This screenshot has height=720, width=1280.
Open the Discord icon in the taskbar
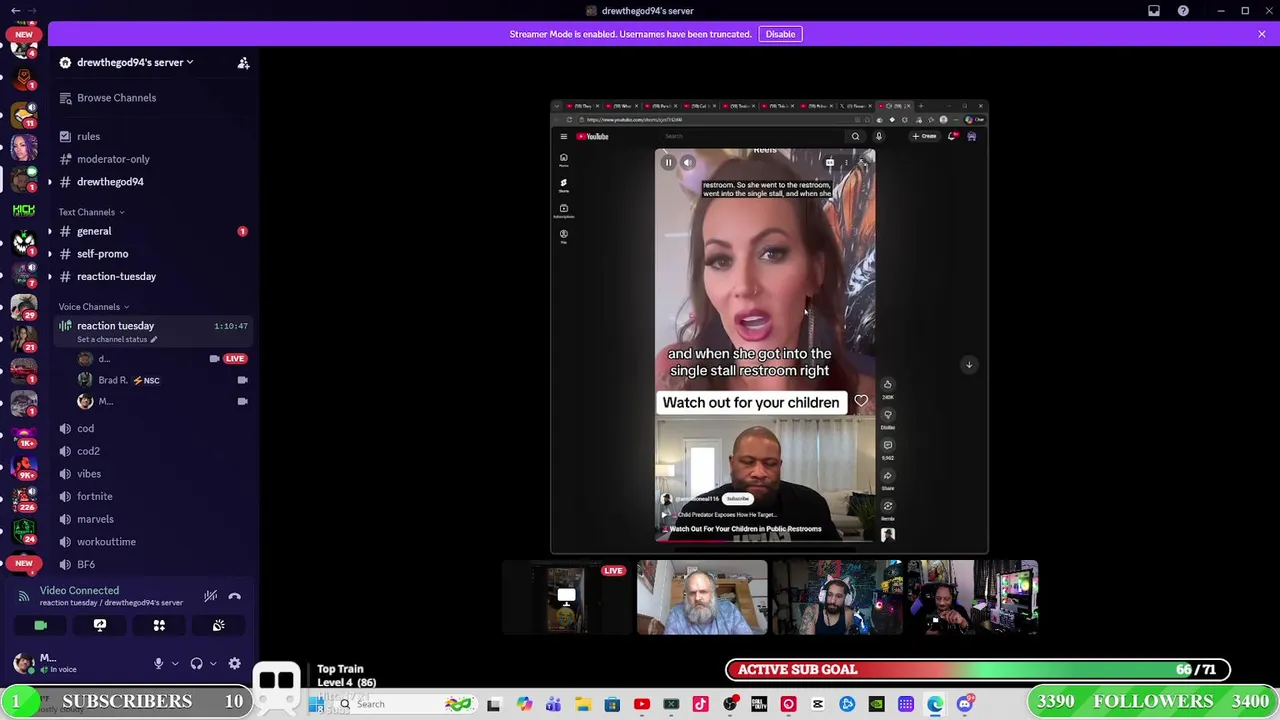coord(965,704)
